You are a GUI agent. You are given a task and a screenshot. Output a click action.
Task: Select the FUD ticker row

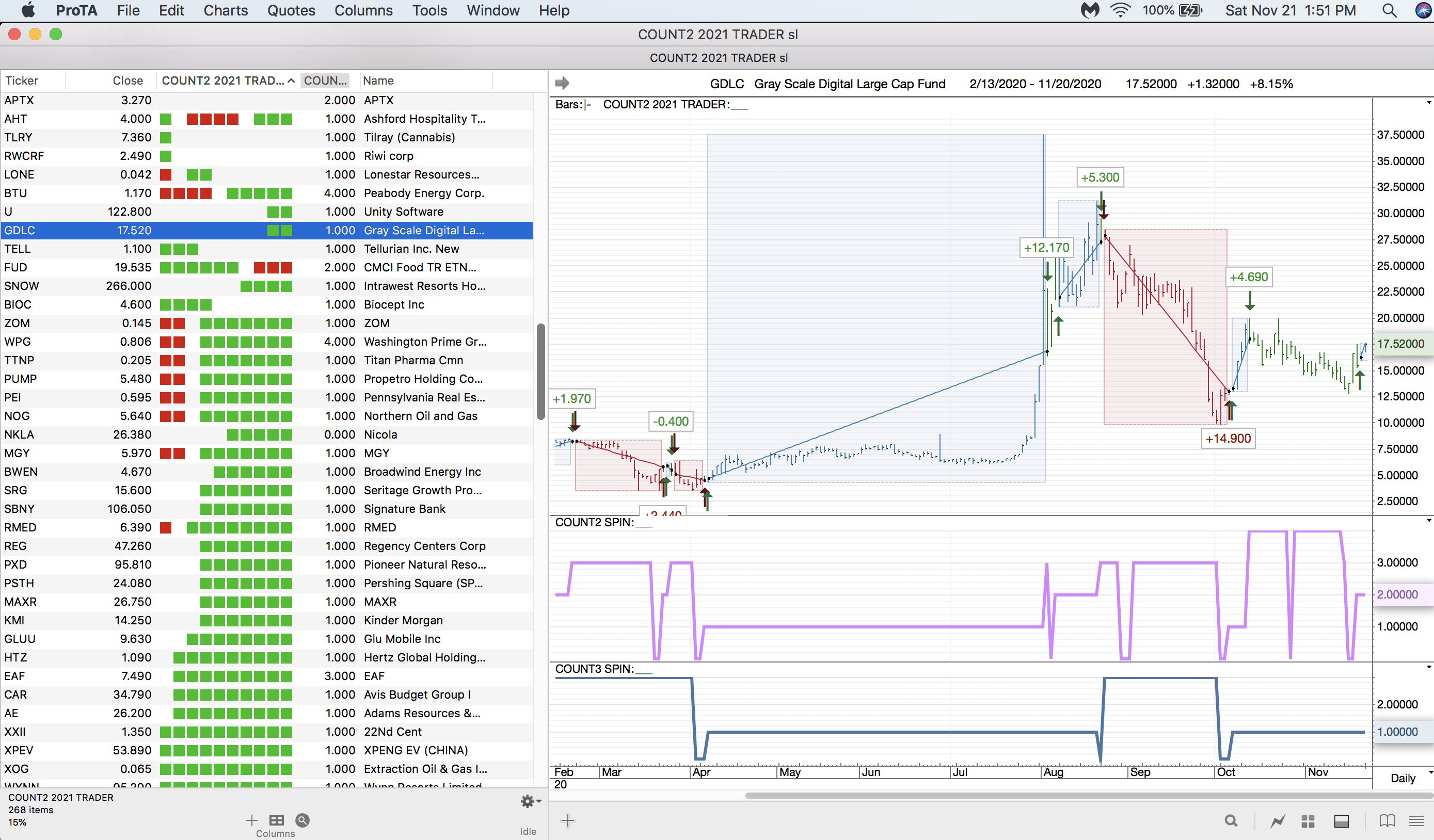click(x=16, y=267)
